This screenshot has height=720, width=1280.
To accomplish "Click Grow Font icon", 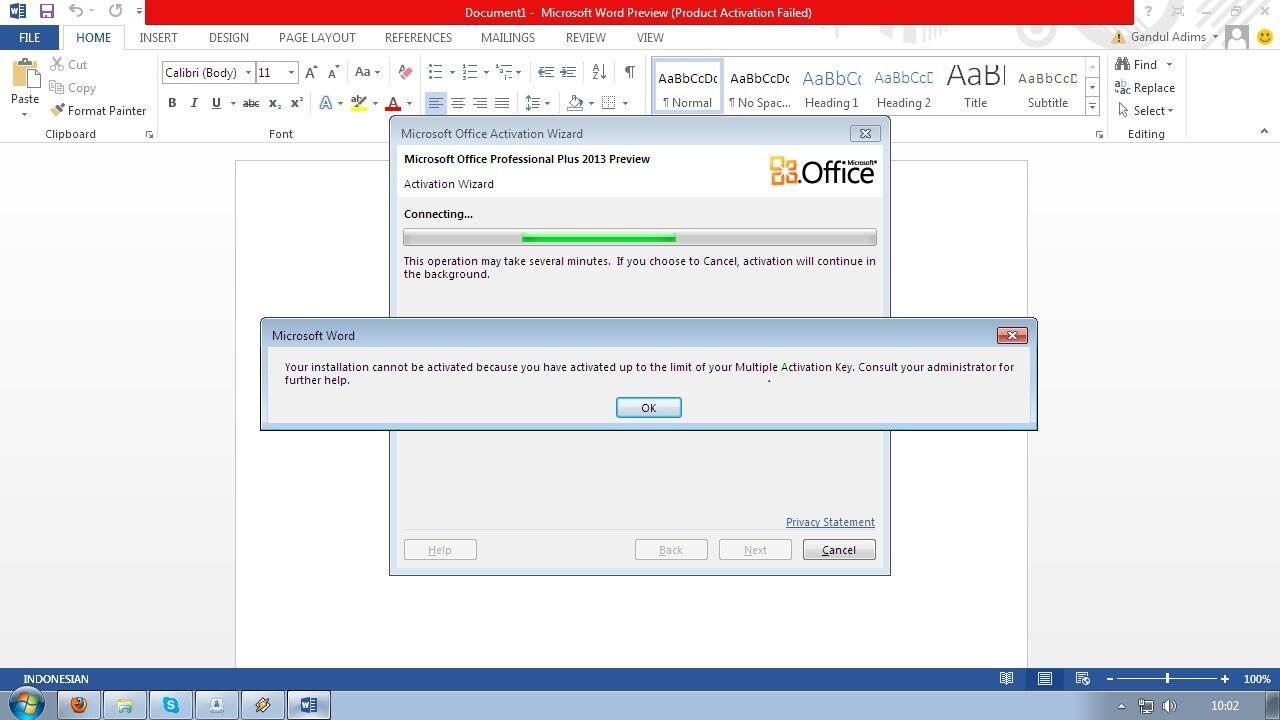I will pos(312,72).
